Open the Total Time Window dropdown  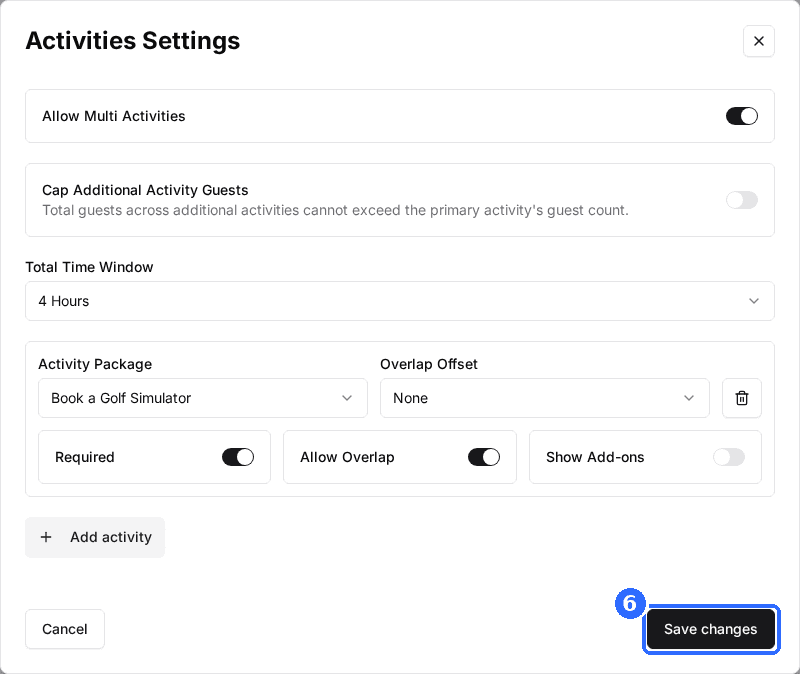400,301
